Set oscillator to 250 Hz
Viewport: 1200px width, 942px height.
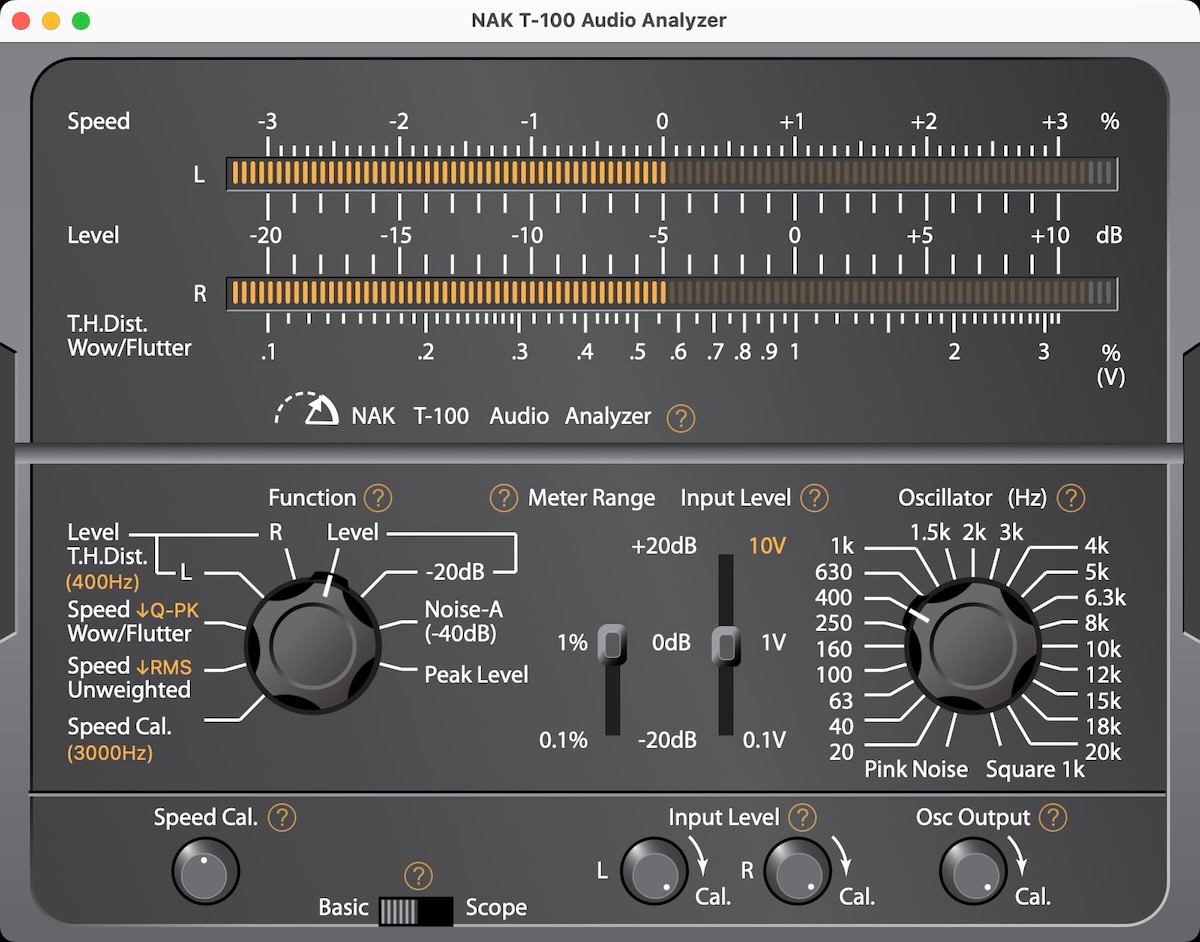834,623
